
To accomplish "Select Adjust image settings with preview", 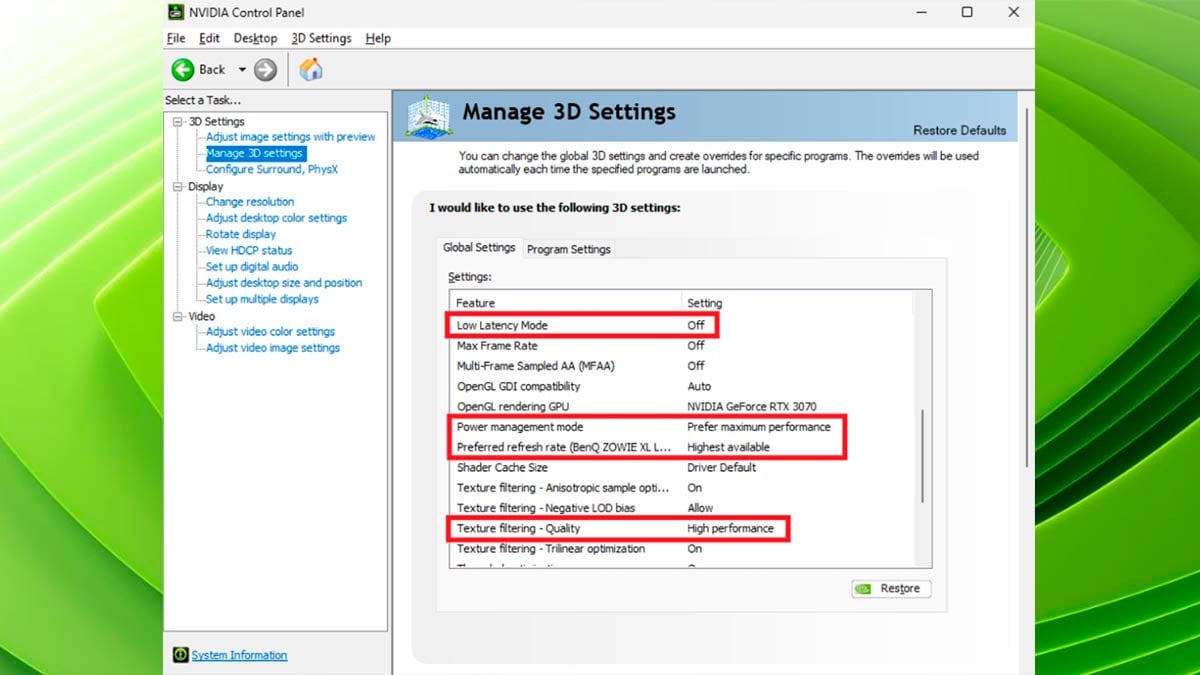I will coord(291,137).
